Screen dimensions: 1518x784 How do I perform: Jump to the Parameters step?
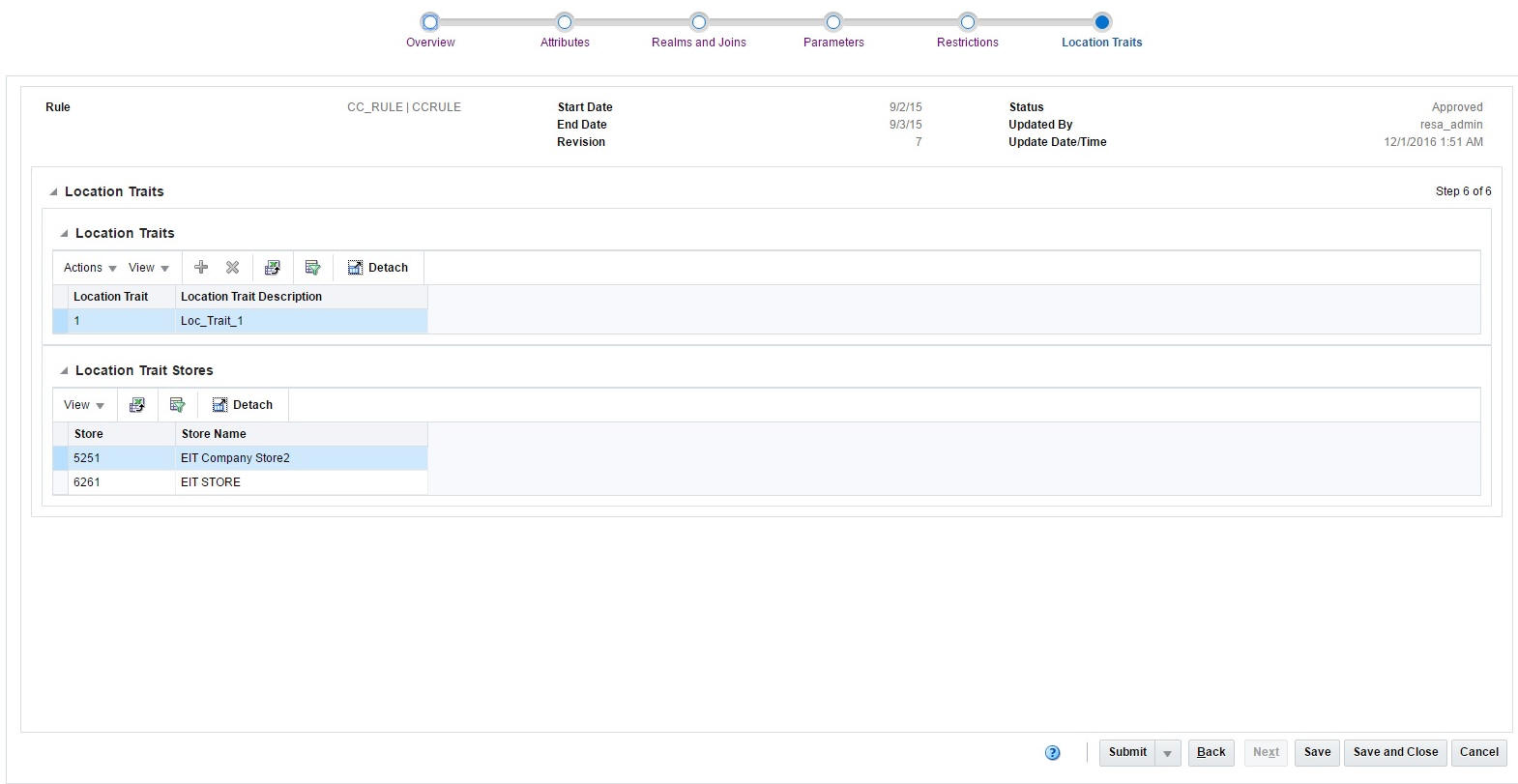click(833, 22)
